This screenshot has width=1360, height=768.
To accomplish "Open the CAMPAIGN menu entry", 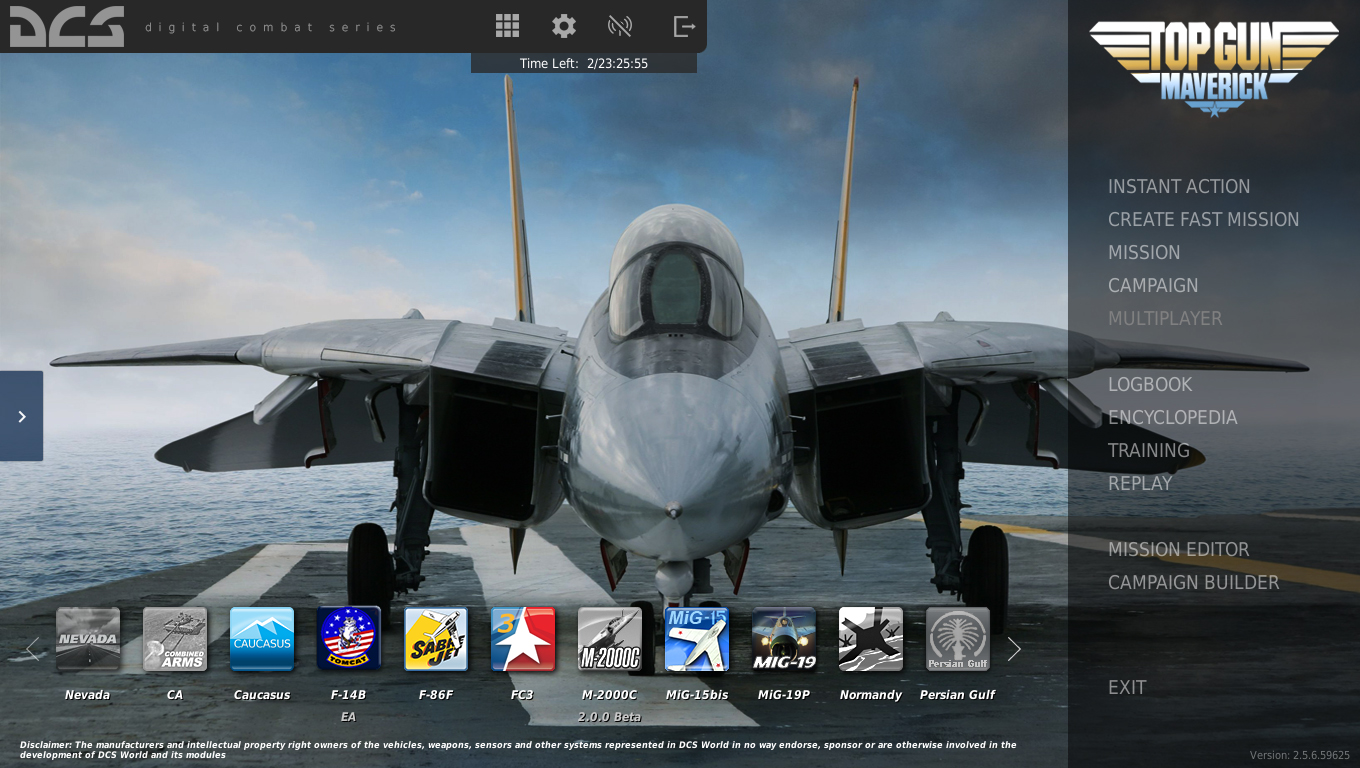I will click(1153, 286).
